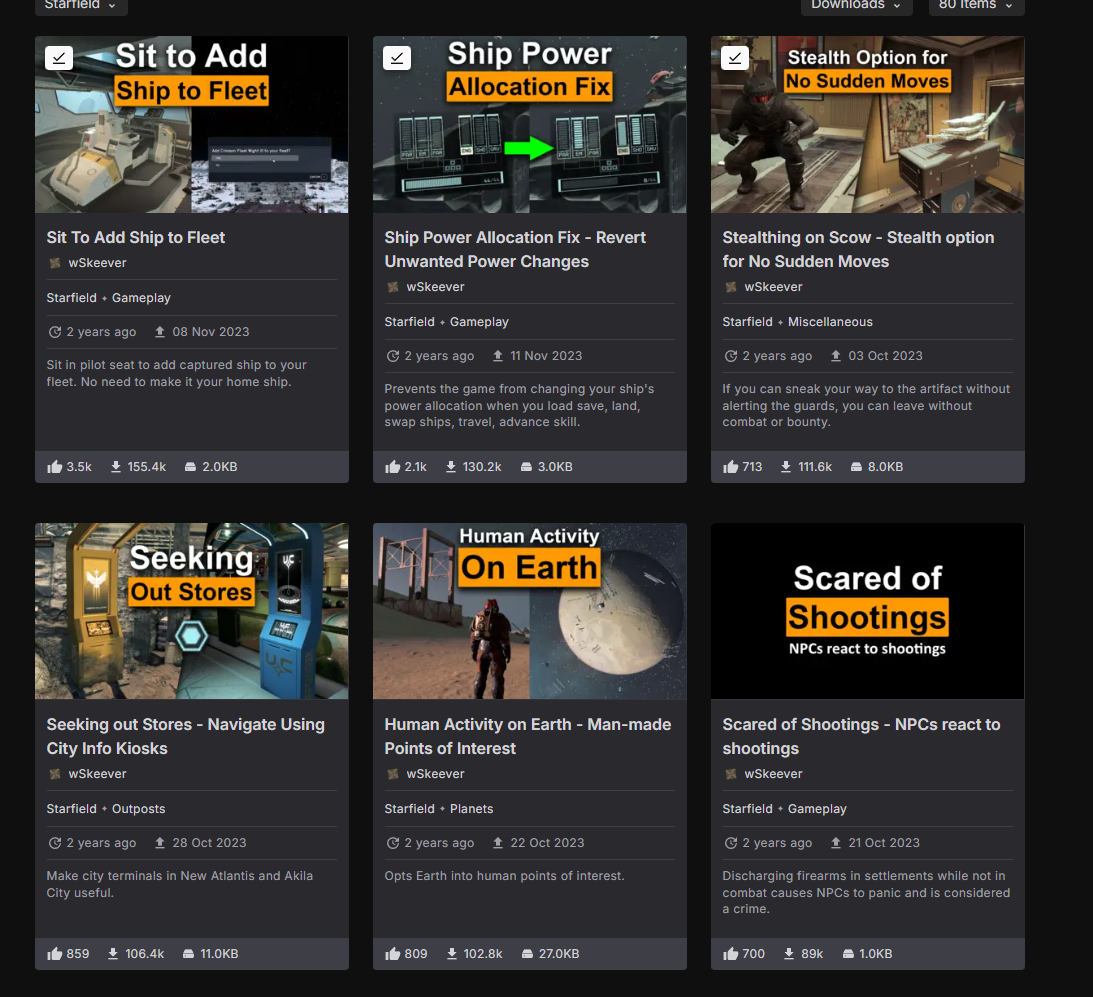The image size is (1093, 997).
Task: Click thumbs-up icon showing 713 endorsements
Action: (x=731, y=467)
